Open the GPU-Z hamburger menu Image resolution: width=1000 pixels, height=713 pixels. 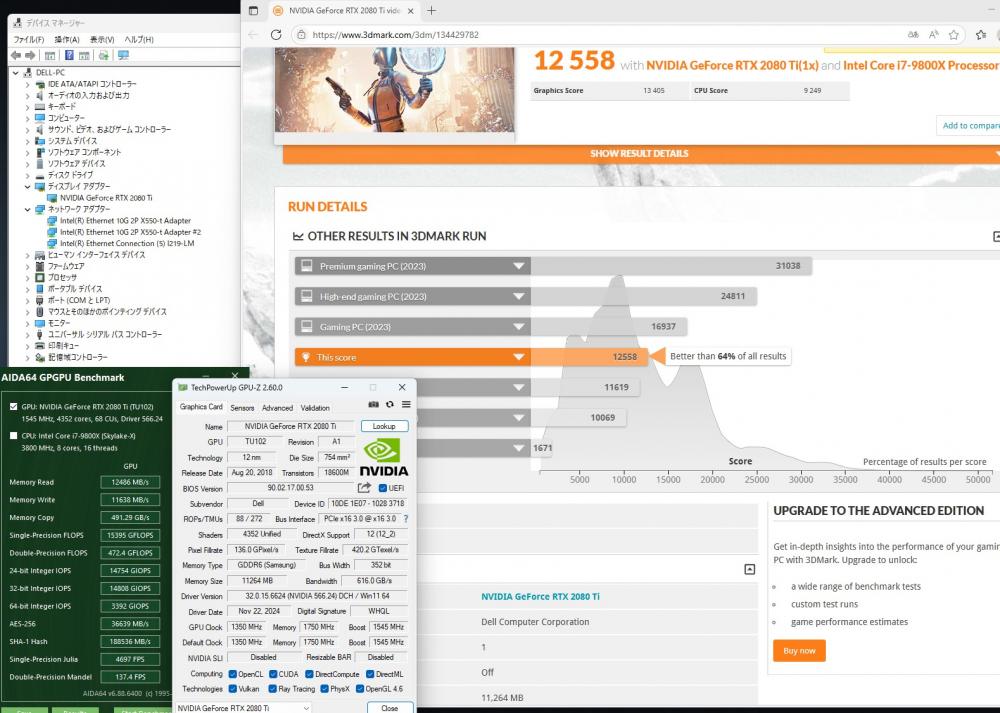coord(406,404)
